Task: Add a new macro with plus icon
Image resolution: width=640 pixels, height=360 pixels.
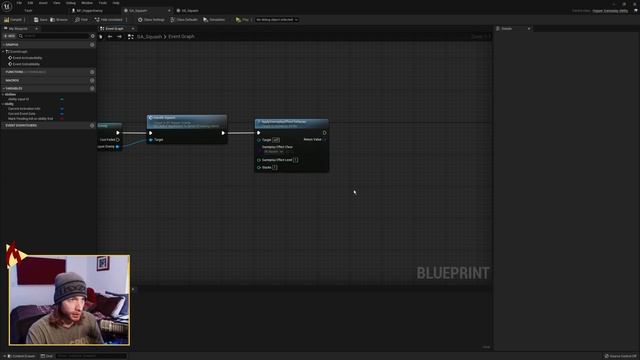Action: 92,80
